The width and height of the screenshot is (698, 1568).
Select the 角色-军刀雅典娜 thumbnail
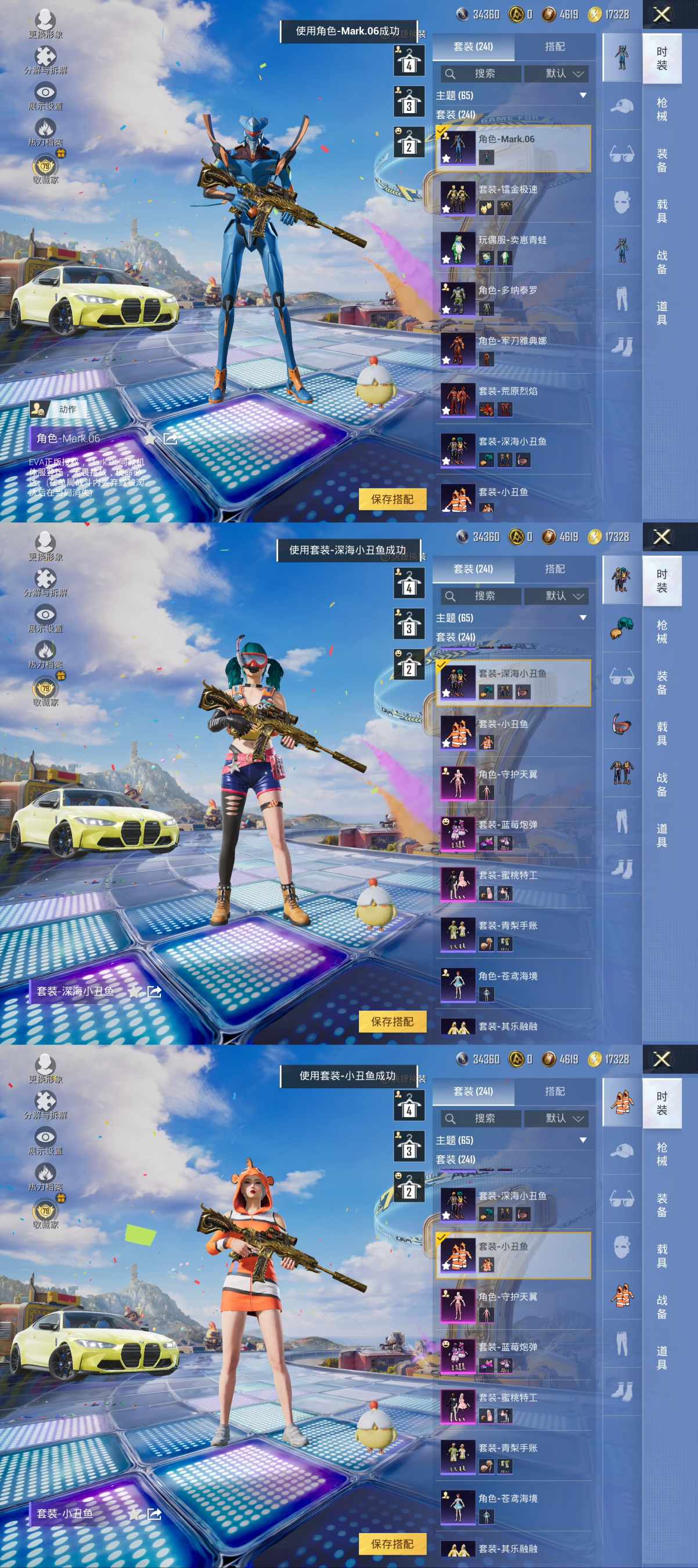pyautogui.click(x=458, y=349)
